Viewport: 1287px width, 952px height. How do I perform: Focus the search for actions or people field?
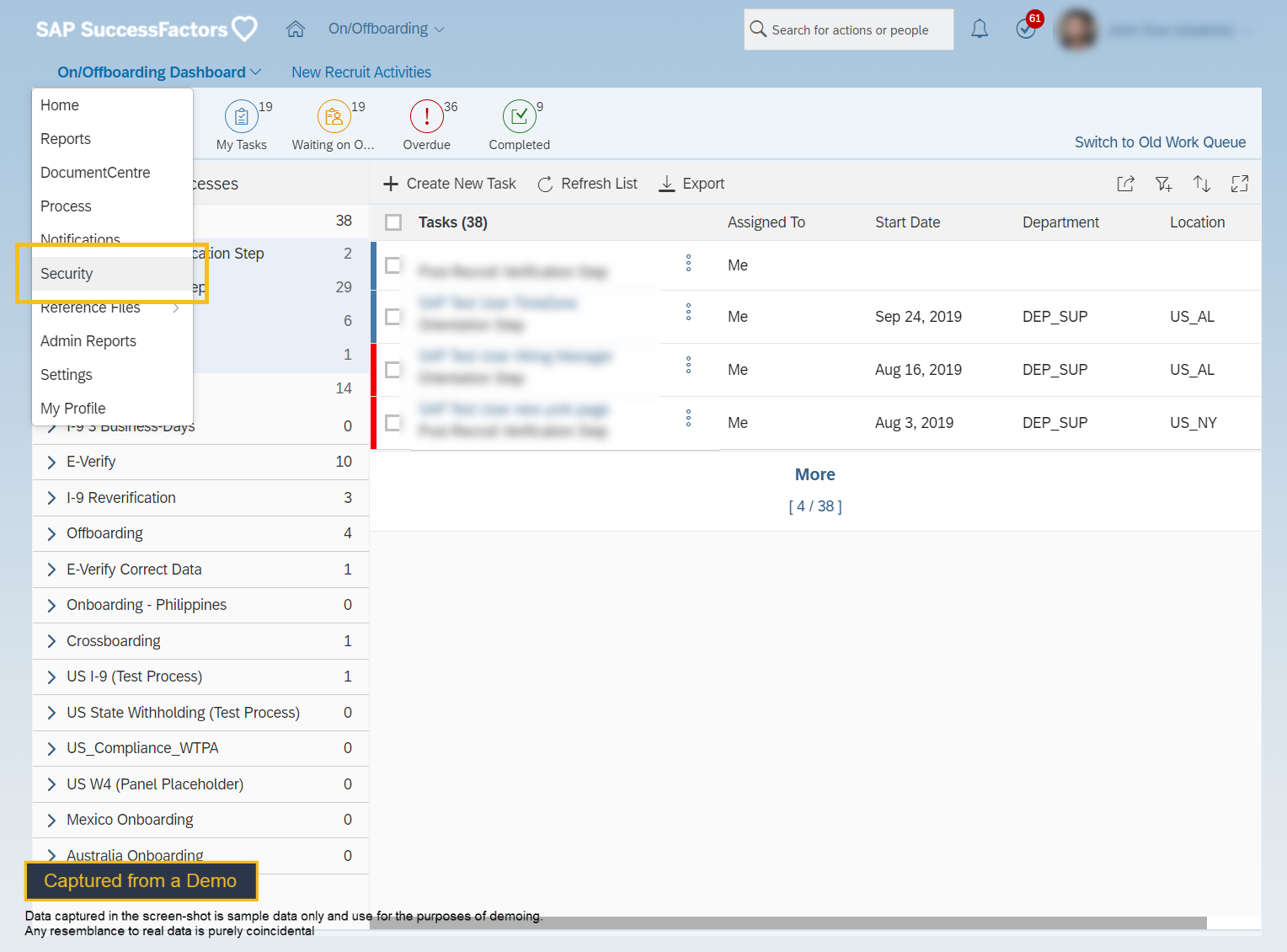[x=849, y=29]
